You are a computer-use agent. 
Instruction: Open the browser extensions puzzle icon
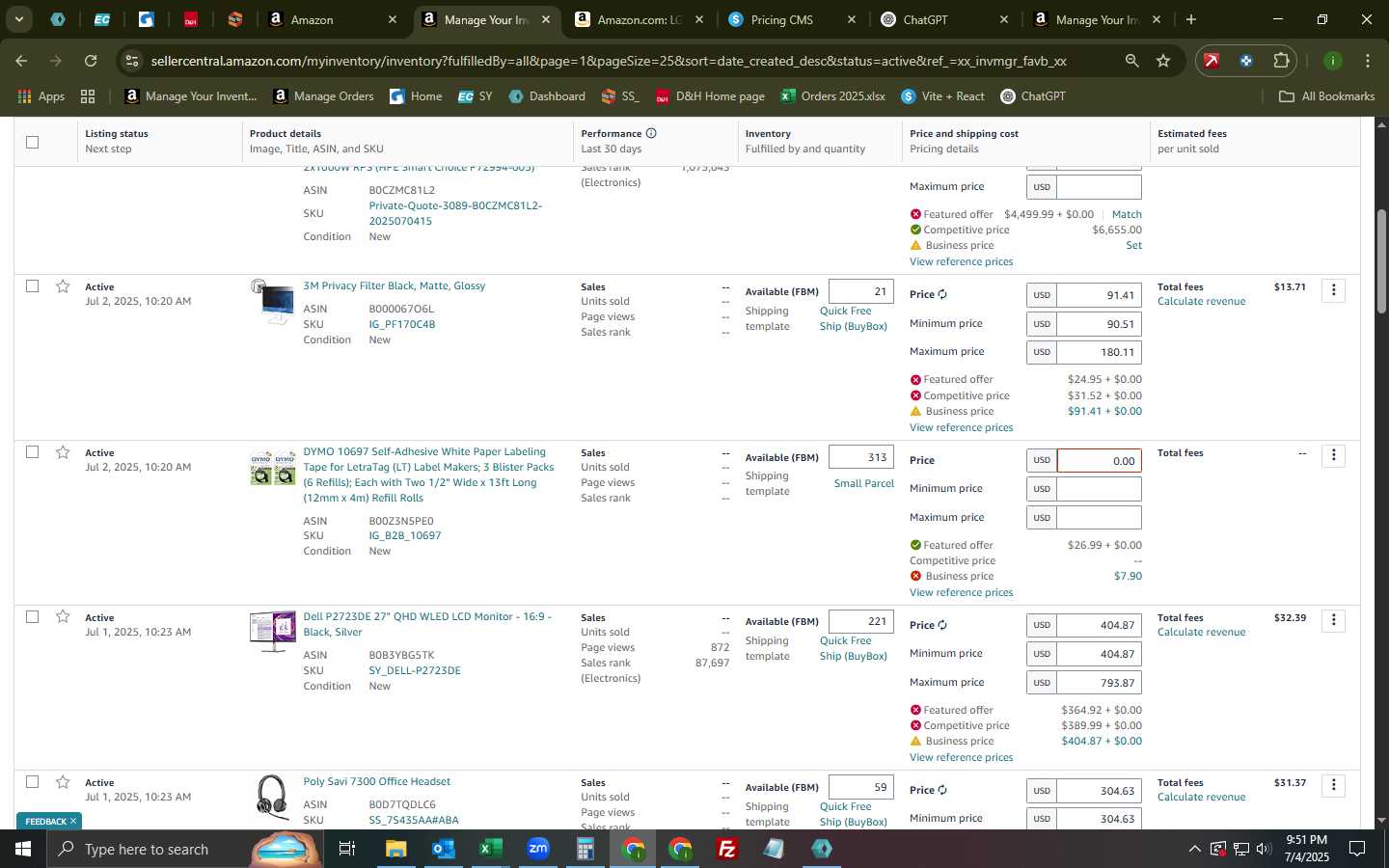(1281, 61)
